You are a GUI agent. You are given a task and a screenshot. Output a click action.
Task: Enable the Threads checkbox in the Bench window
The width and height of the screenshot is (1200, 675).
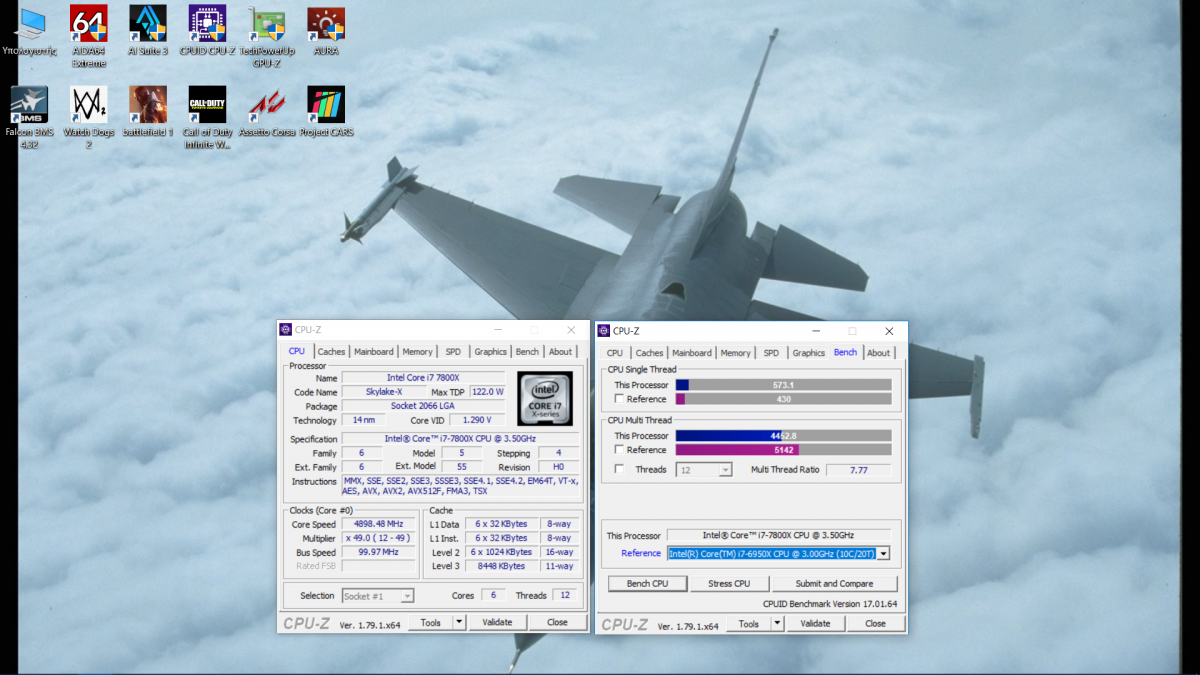click(x=620, y=469)
